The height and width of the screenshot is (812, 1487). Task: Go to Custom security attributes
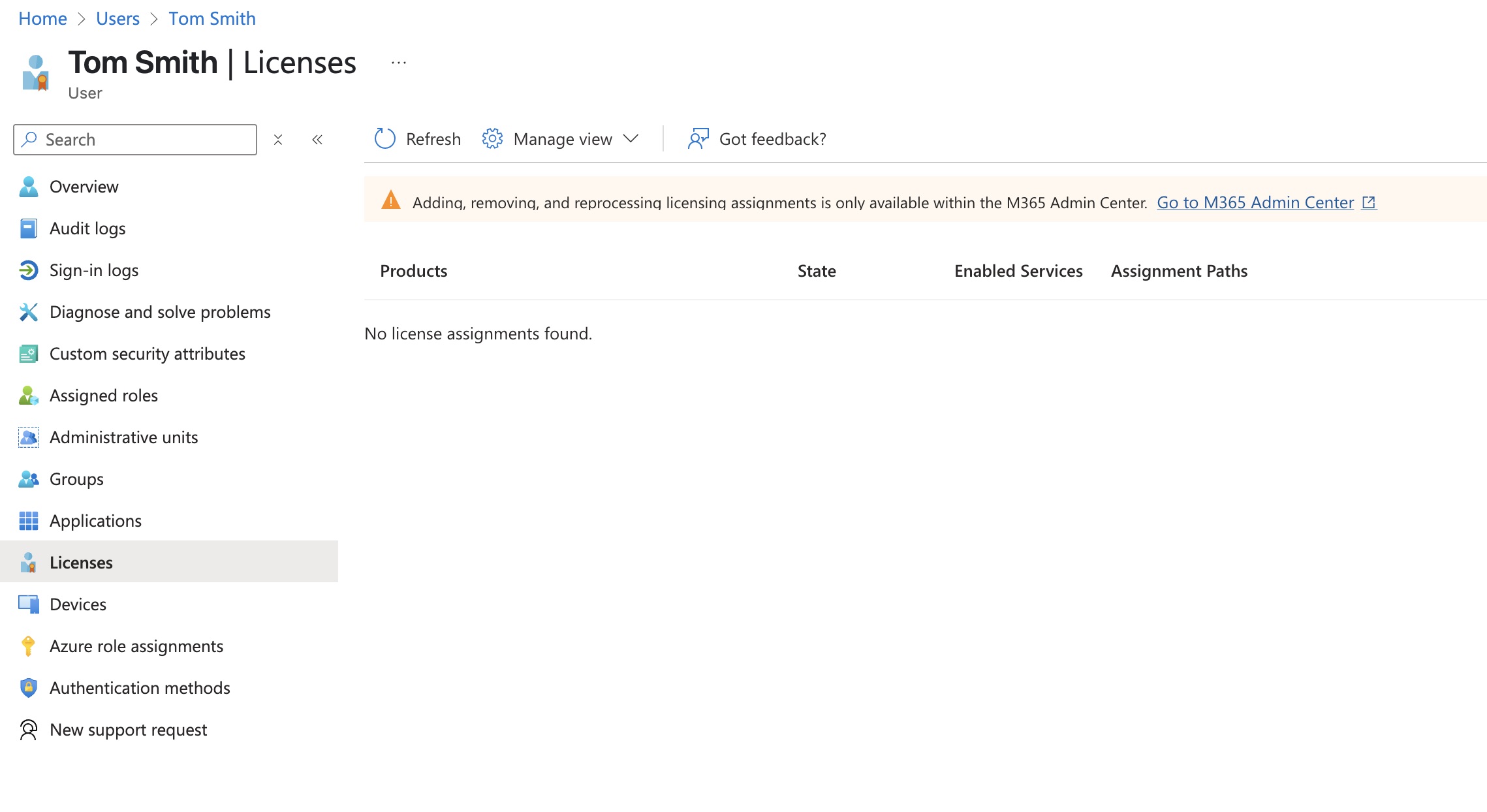(x=148, y=354)
